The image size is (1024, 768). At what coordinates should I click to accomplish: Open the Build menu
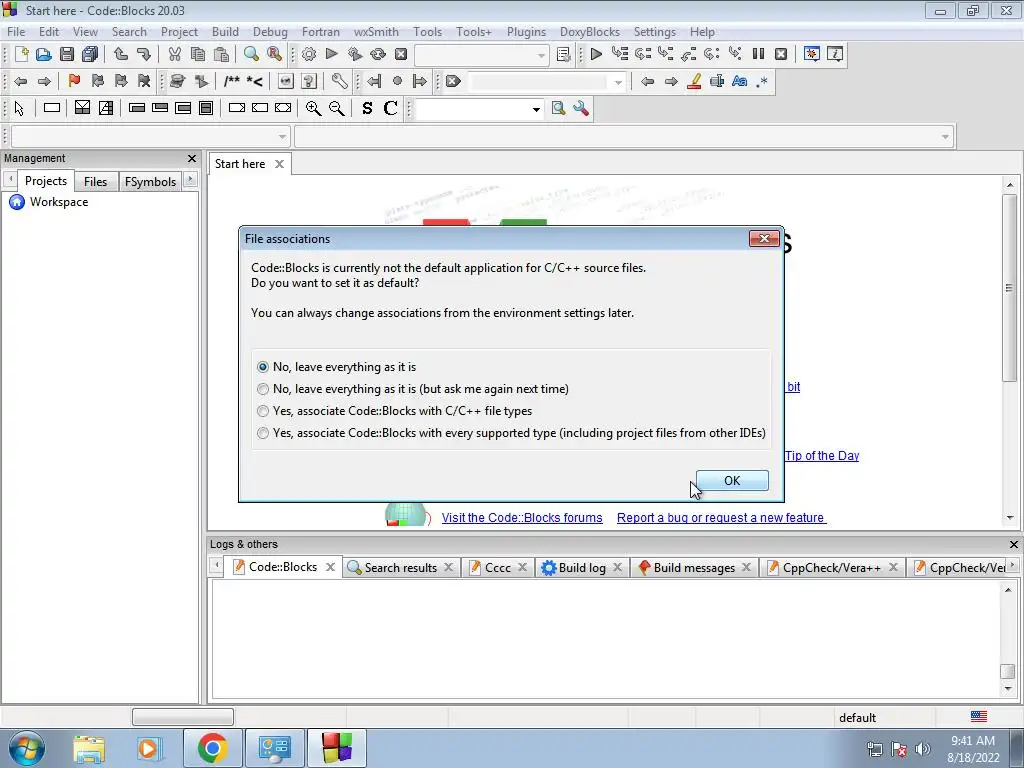pos(225,32)
